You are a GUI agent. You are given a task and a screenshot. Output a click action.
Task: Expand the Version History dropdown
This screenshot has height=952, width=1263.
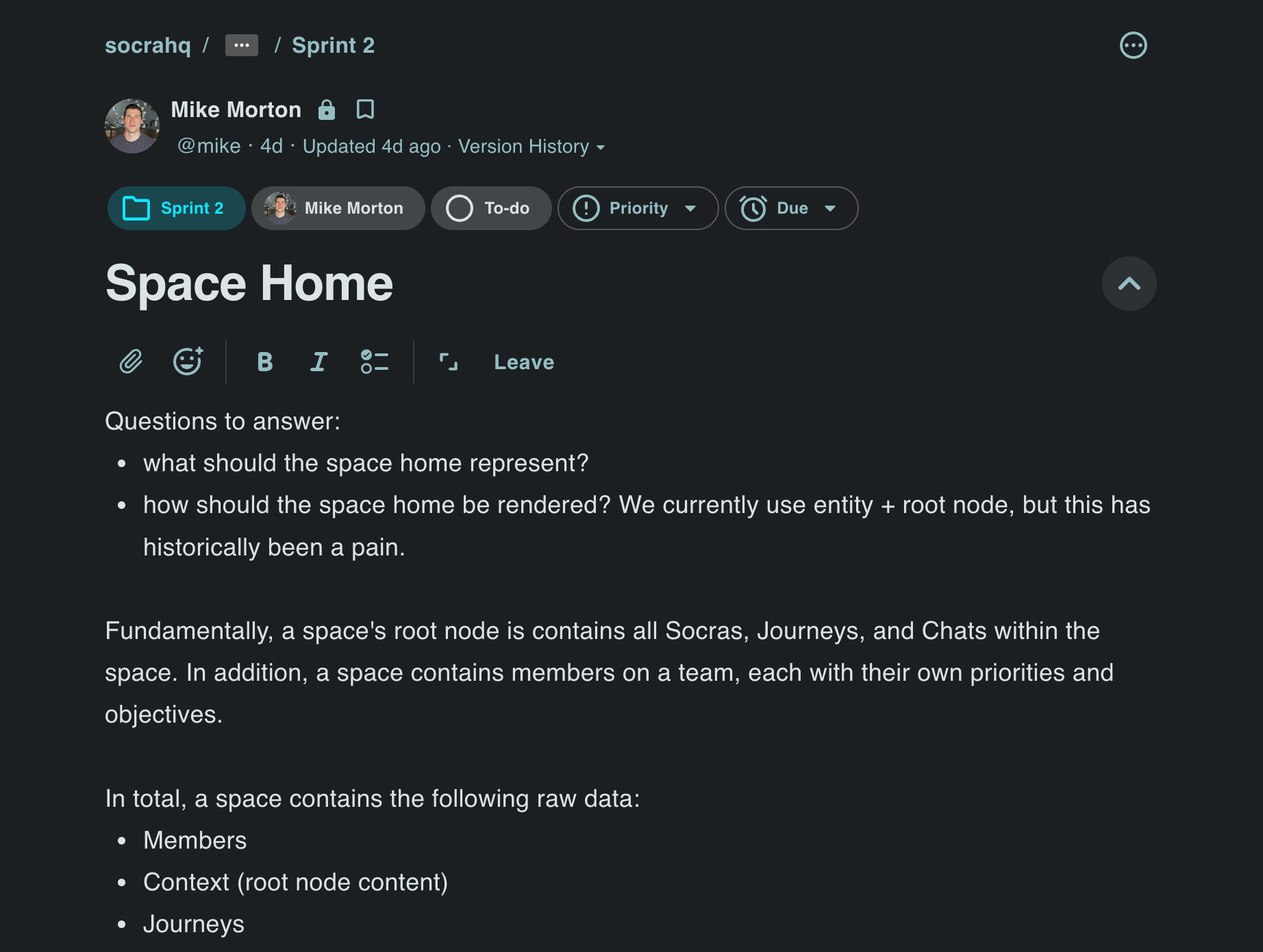pyautogui.click(x=532, y=147)
